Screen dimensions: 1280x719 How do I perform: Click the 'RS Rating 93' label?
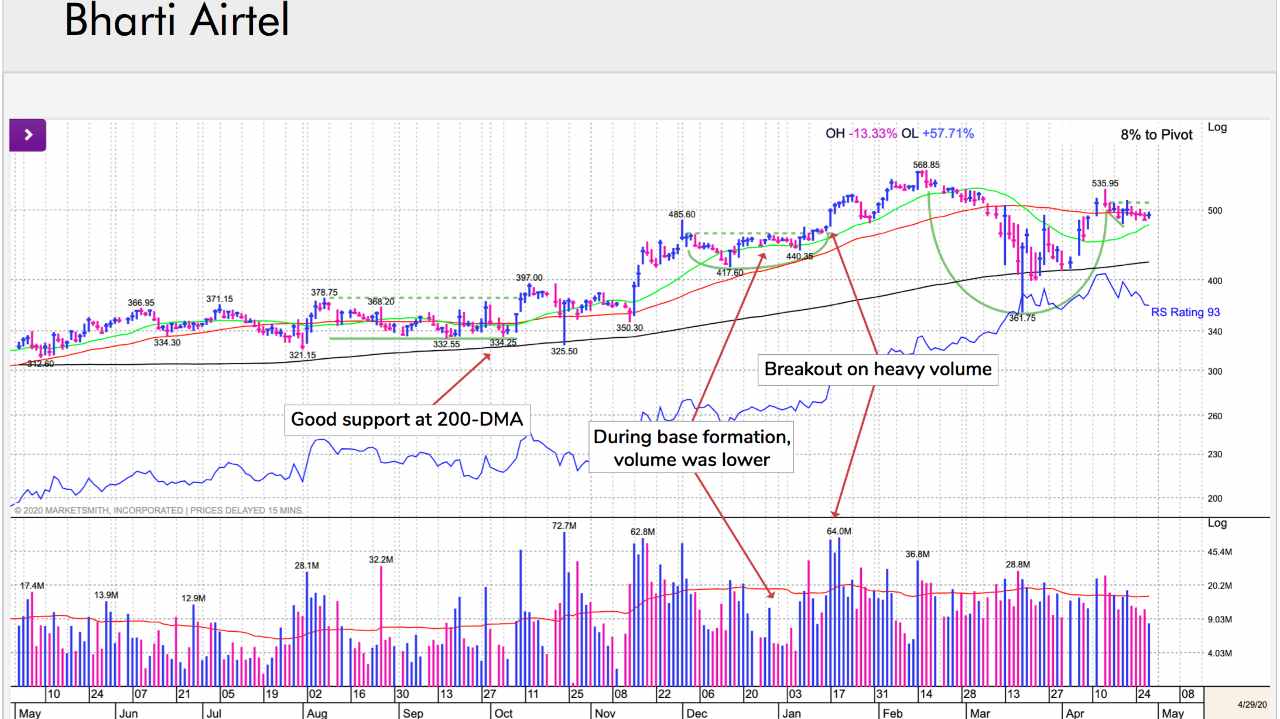click(x=1185, y=312)
